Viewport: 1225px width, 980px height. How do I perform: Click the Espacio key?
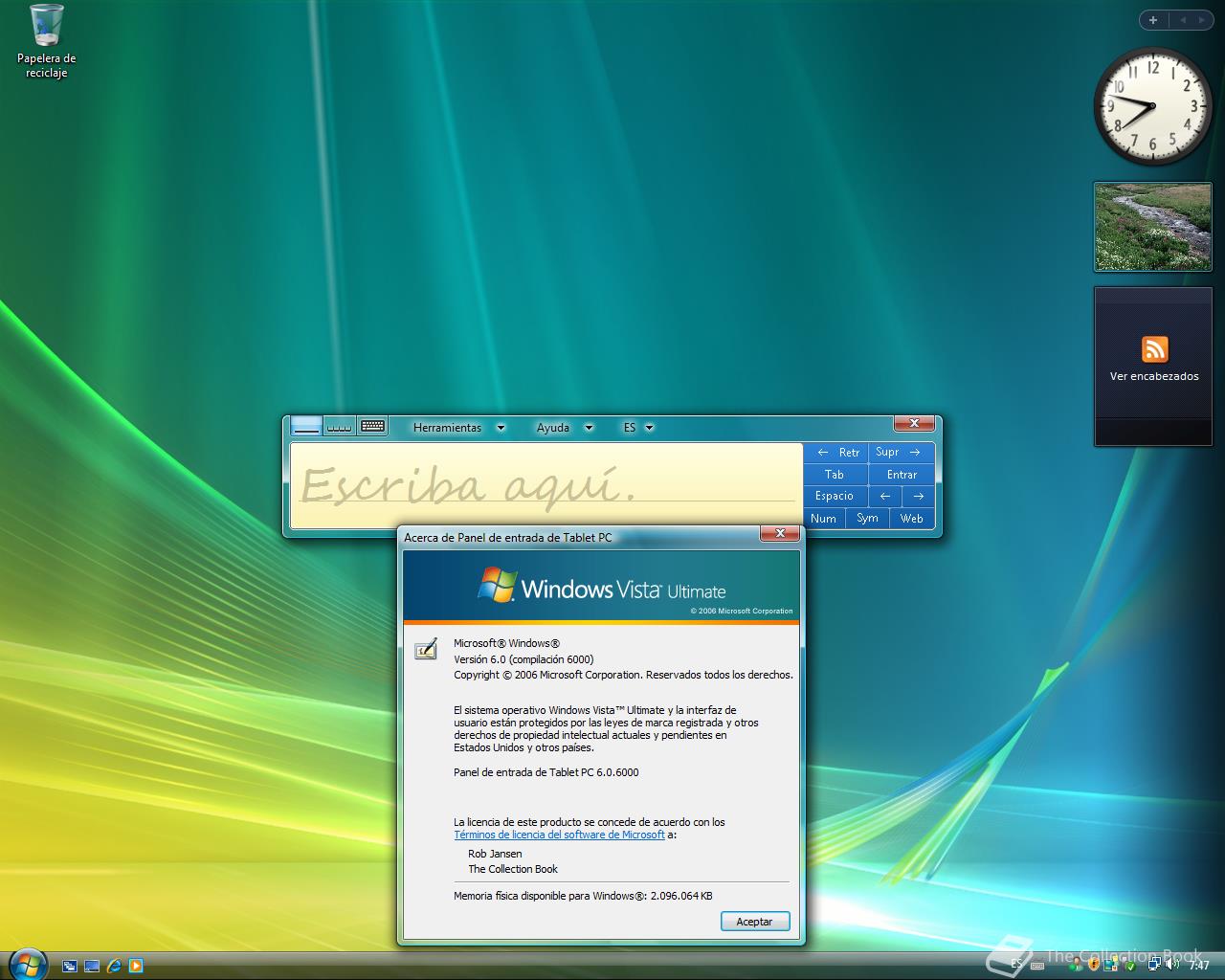pos(836,496)
